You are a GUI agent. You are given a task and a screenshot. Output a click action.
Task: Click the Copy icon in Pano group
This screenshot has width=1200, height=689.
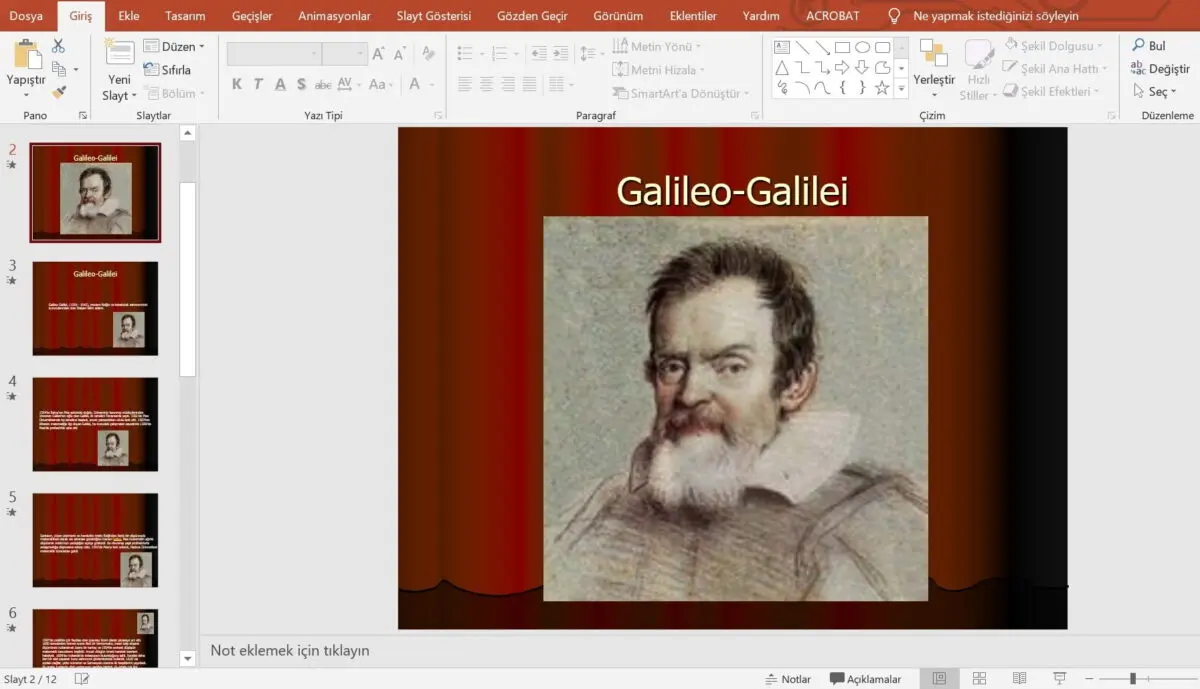[x=59, y=69]
